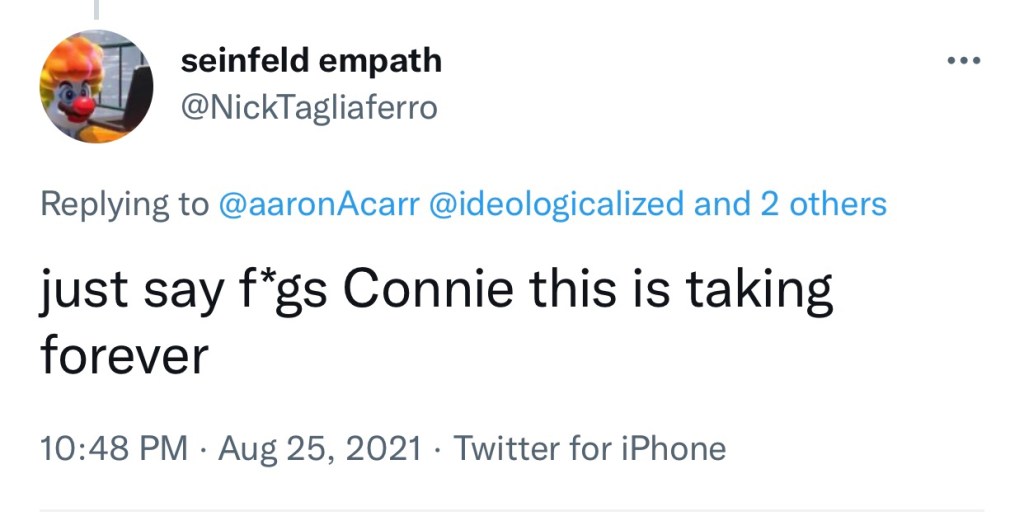Click the "Replying to" label
1024x516 pixels.
click(x=123, y=204)
